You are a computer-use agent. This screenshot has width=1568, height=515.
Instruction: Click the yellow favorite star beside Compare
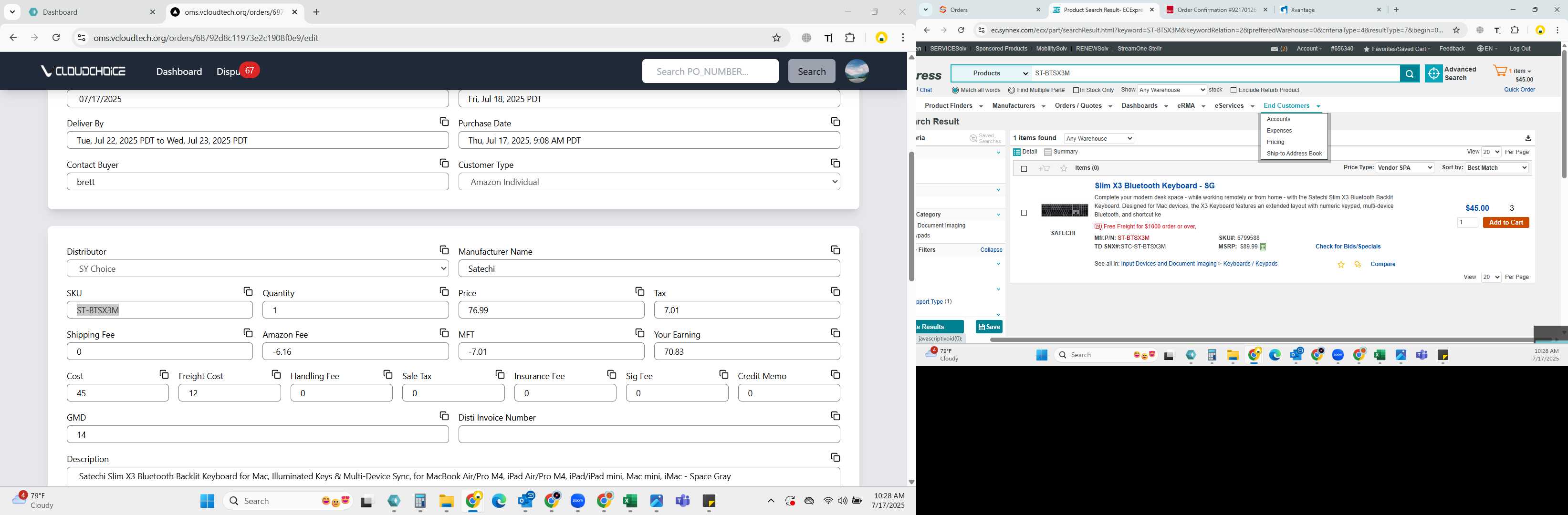click(1341, 265)
